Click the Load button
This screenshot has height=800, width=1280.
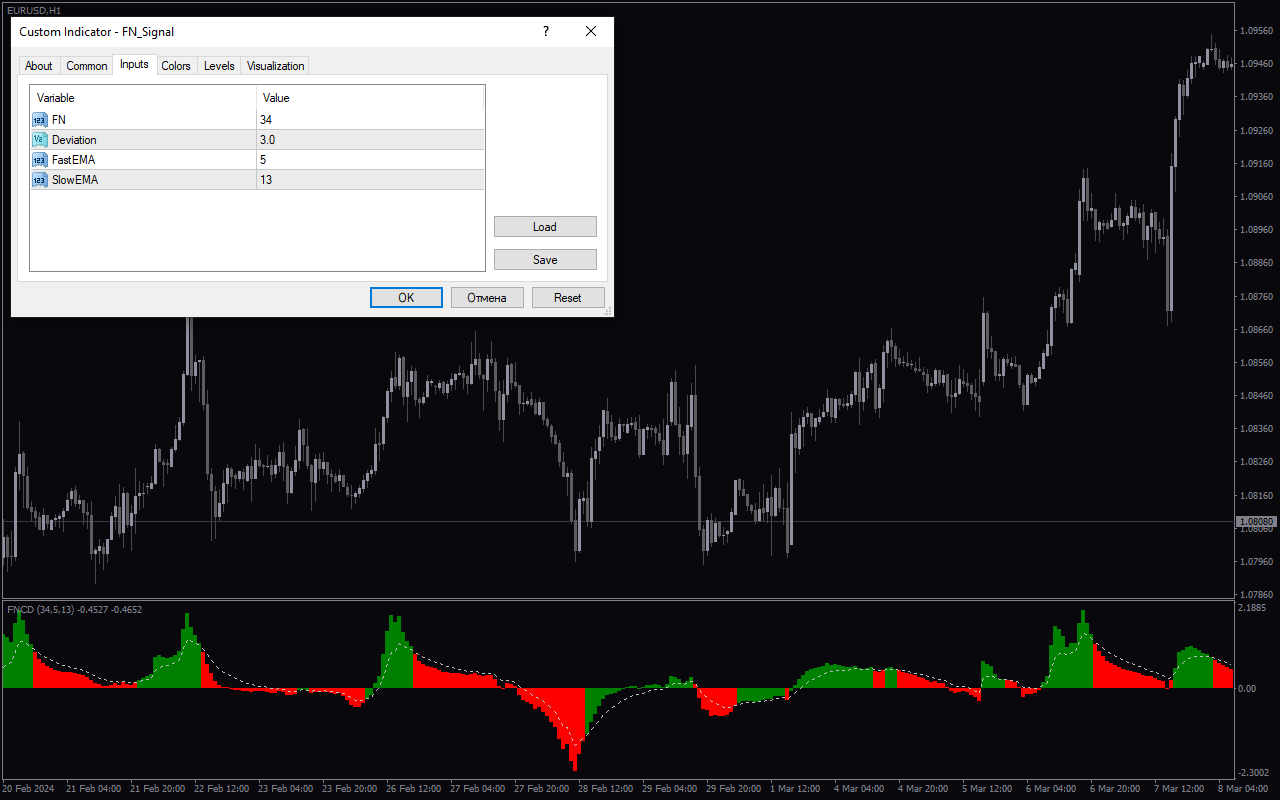click(x=545, y=227)
